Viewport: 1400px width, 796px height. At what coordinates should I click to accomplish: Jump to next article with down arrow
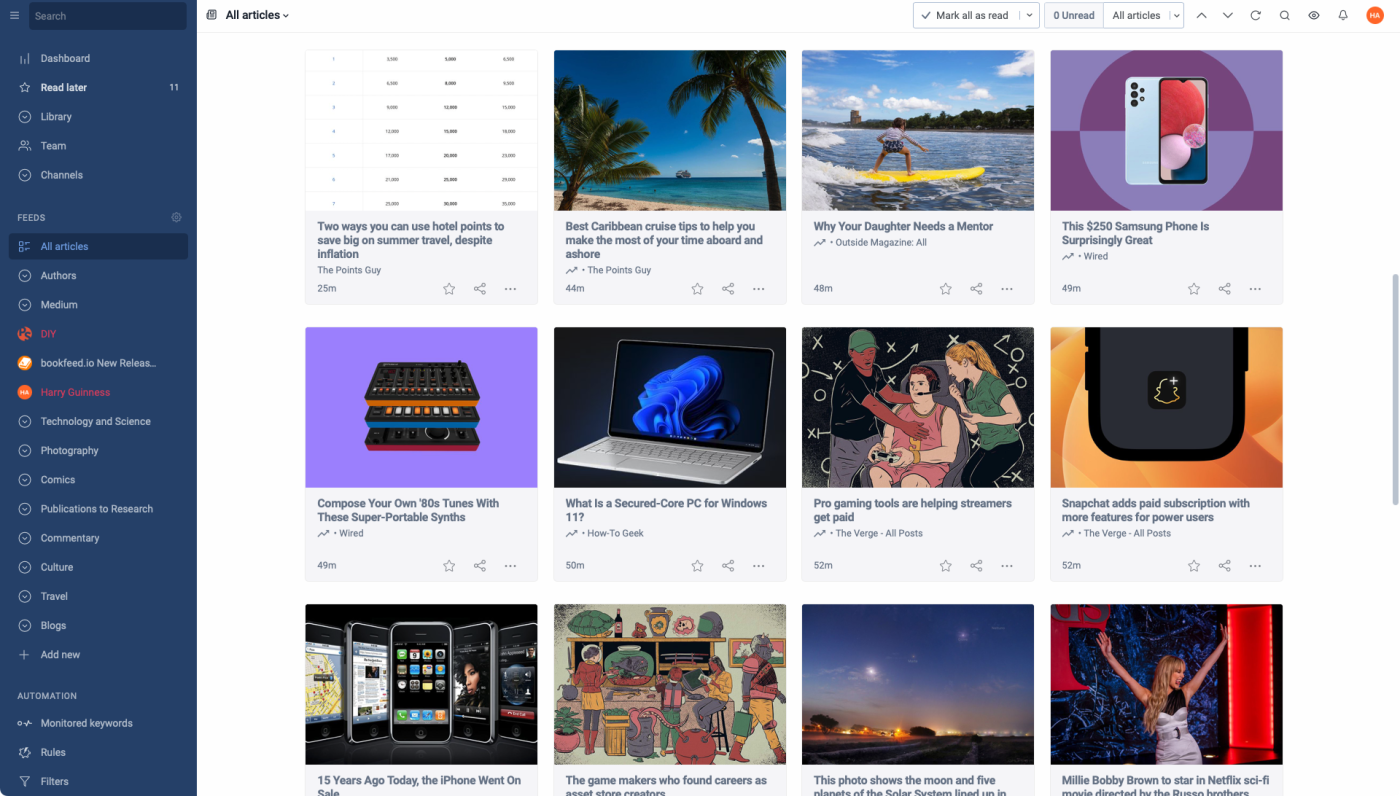[1227, 15]
